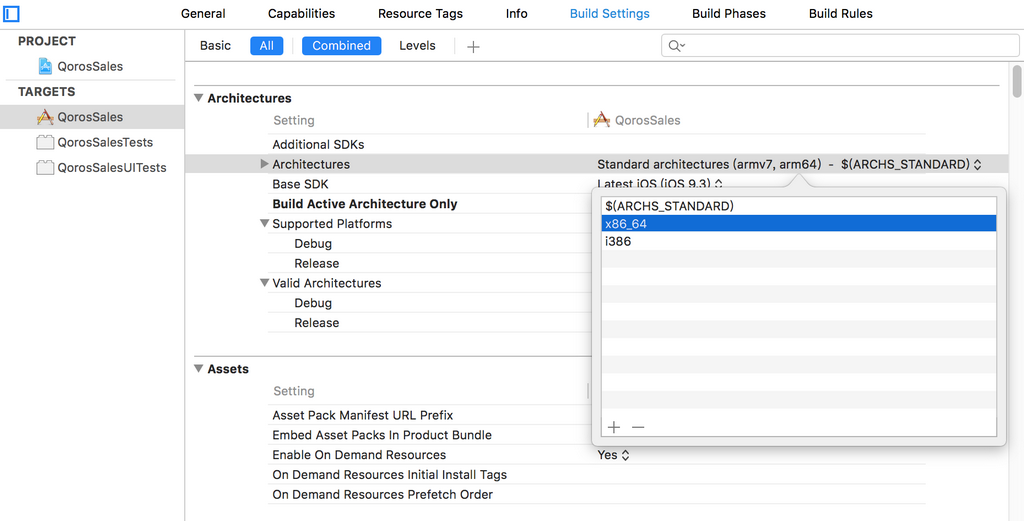Select the i386 architecture entry
The width and height of the screenshot is (1024, 521).
click(618, 241)
